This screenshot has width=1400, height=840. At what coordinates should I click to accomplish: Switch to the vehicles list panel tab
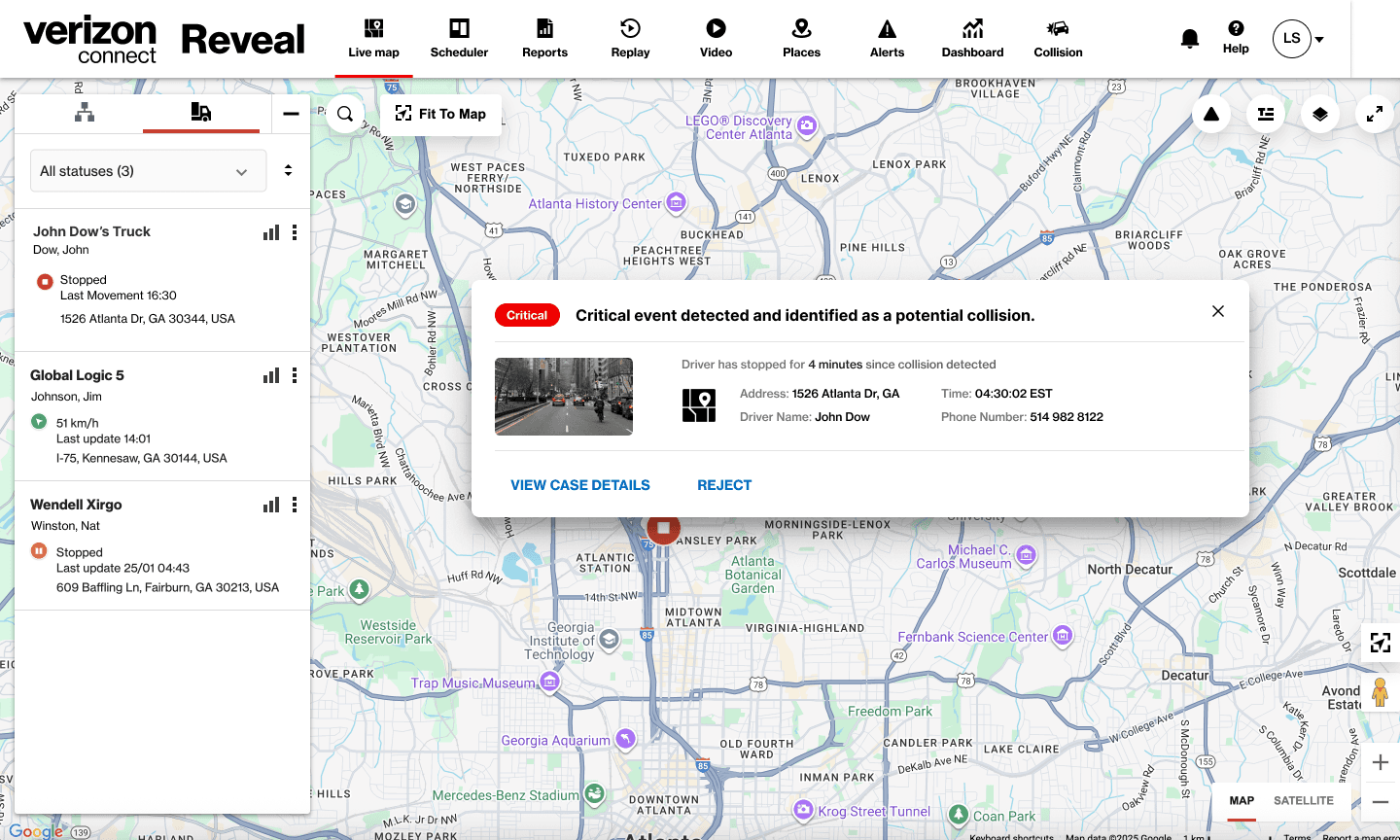201,113
